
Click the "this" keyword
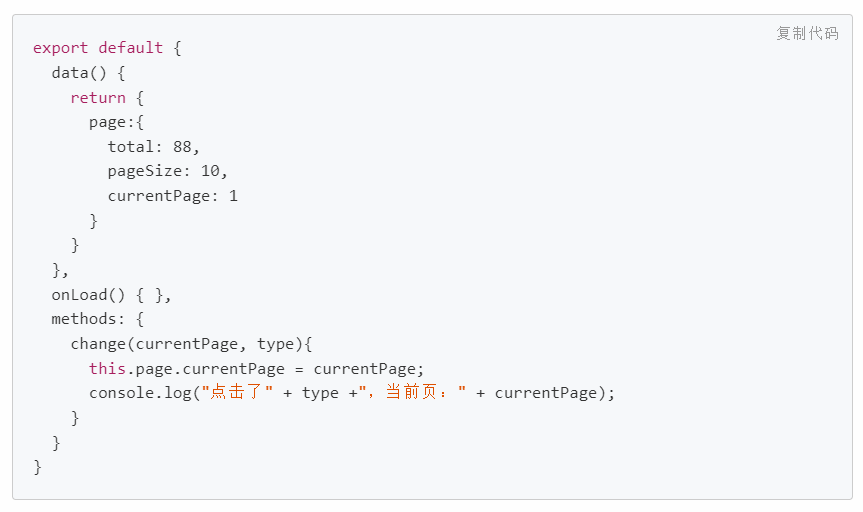[x=107, y=369]
